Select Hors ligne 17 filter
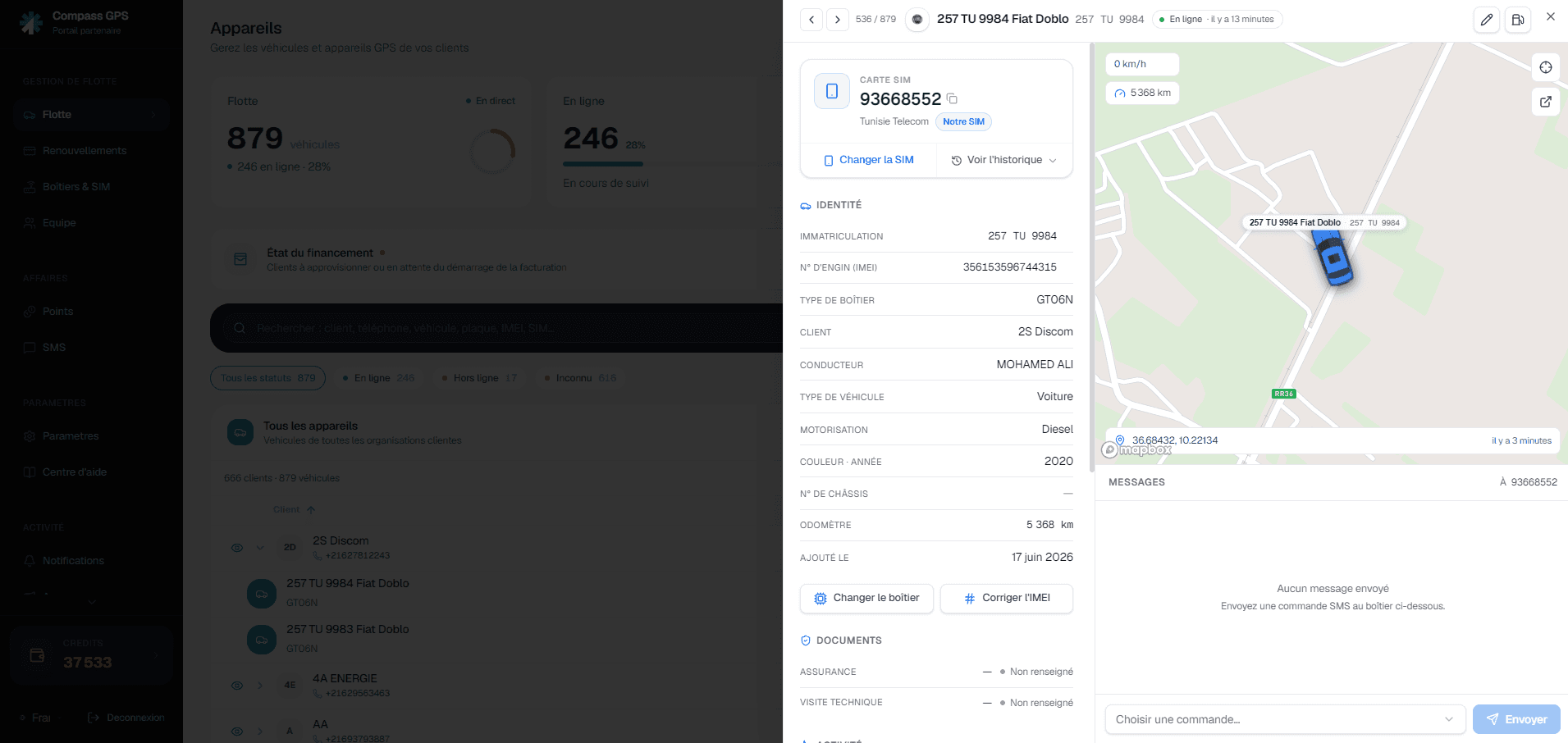 (479, 378)
